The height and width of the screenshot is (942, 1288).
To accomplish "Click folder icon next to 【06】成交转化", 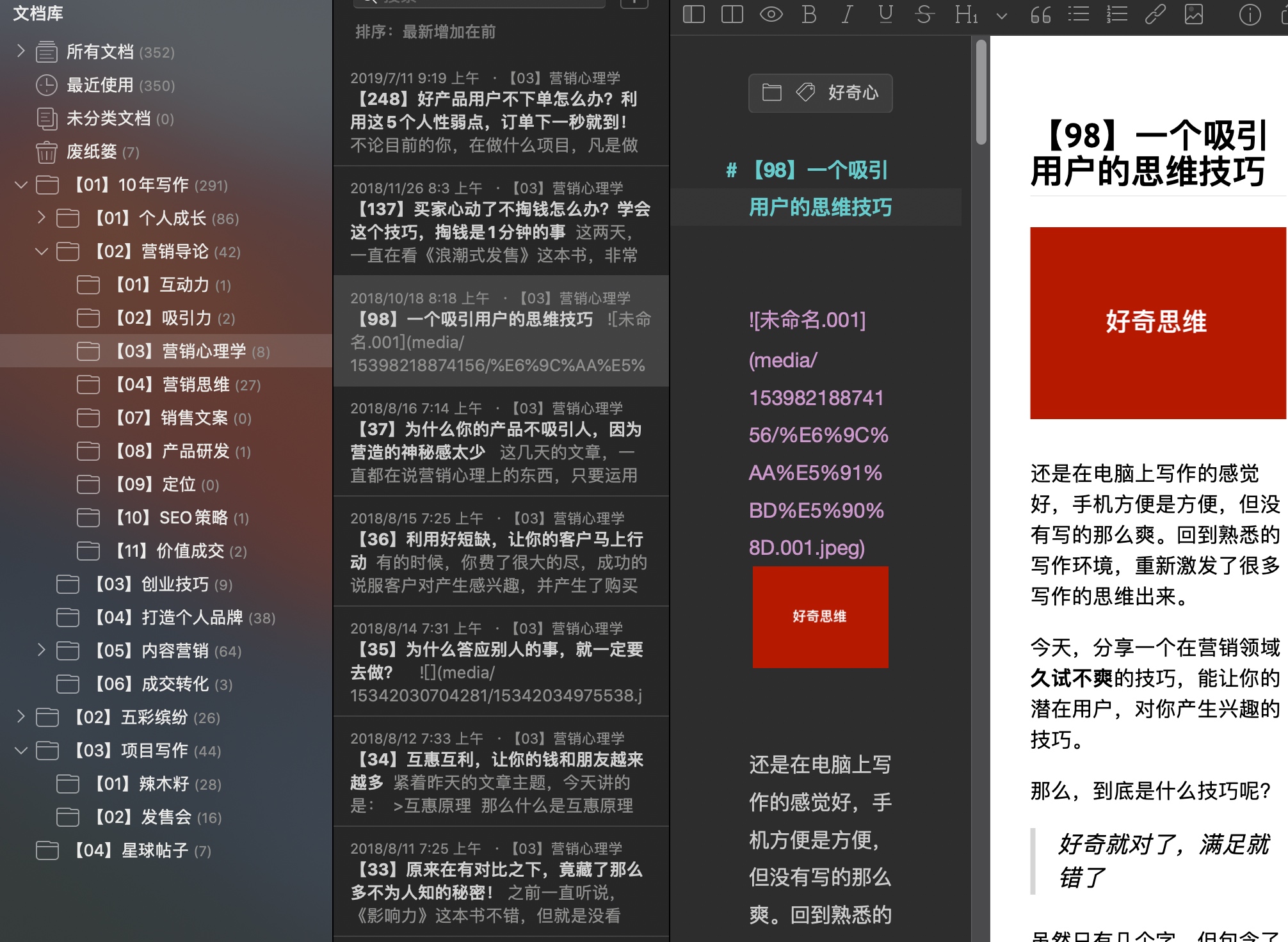I will pyautogui.click(x=67, y=683).
